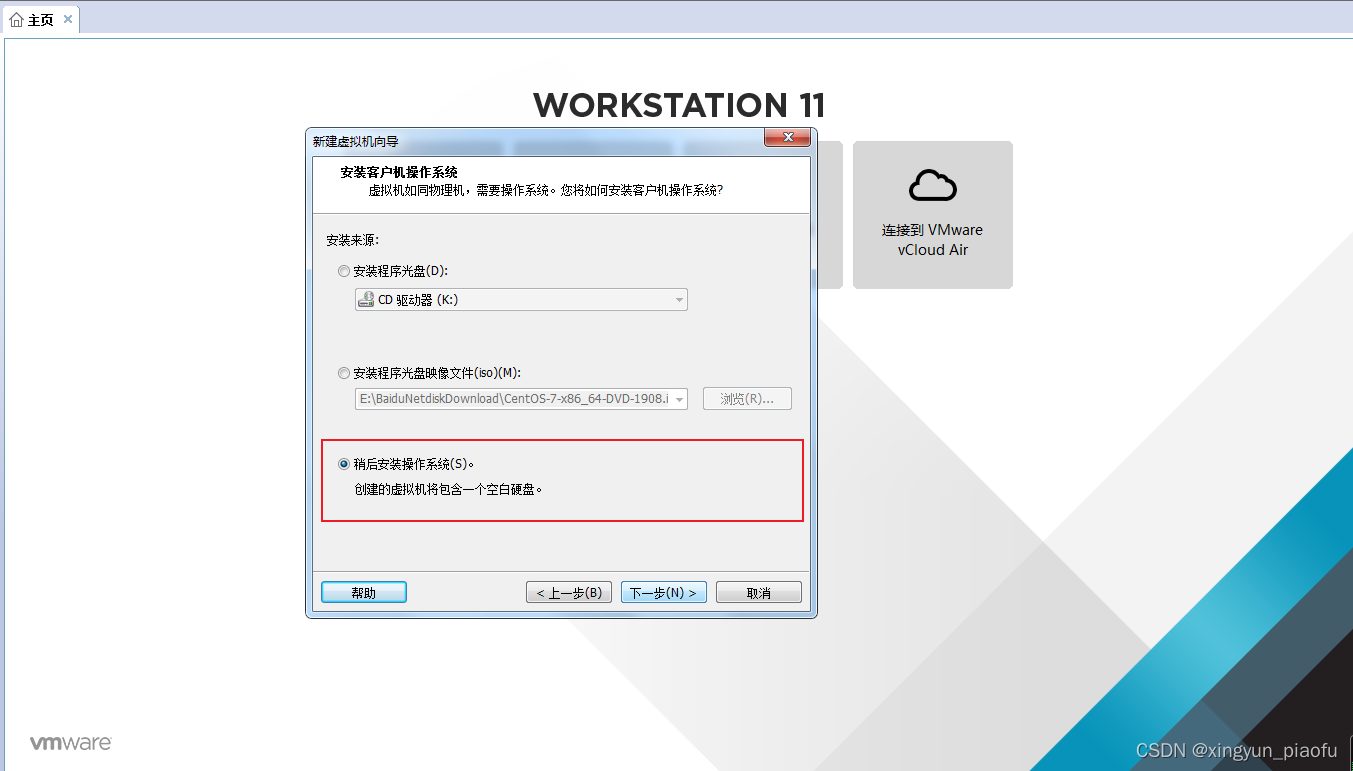Click the WORKSTATION 11 title text
1353x771 pixels.
tap(679, 105)
